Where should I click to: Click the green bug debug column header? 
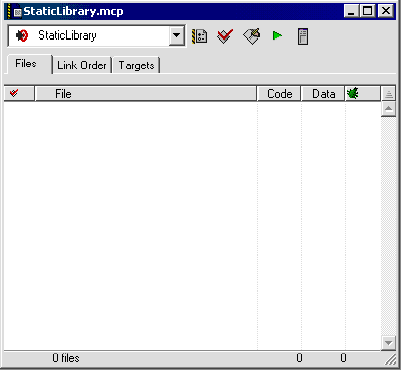tap(362, 93)
